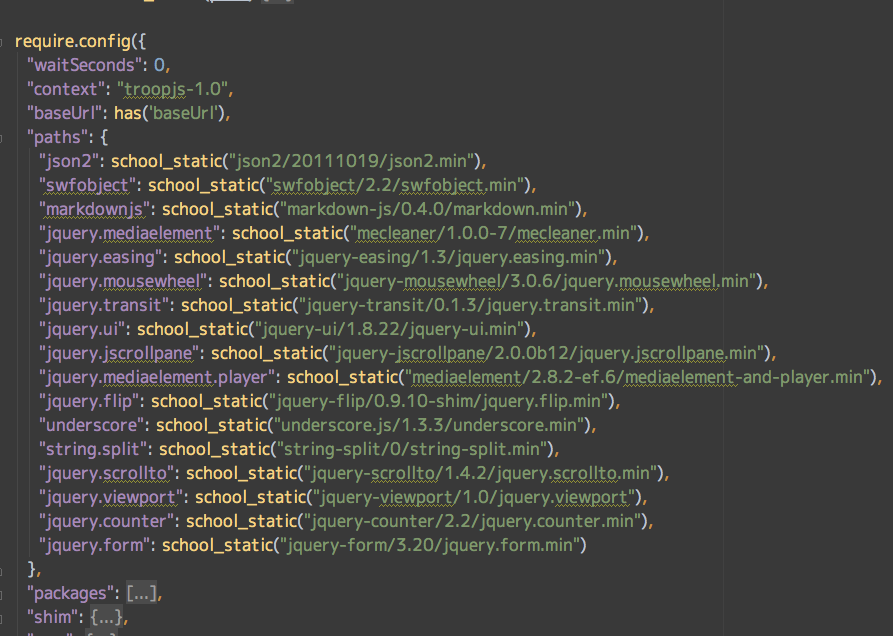
Task: Click the "markdownjs" path key
Action: pos(95,209)
